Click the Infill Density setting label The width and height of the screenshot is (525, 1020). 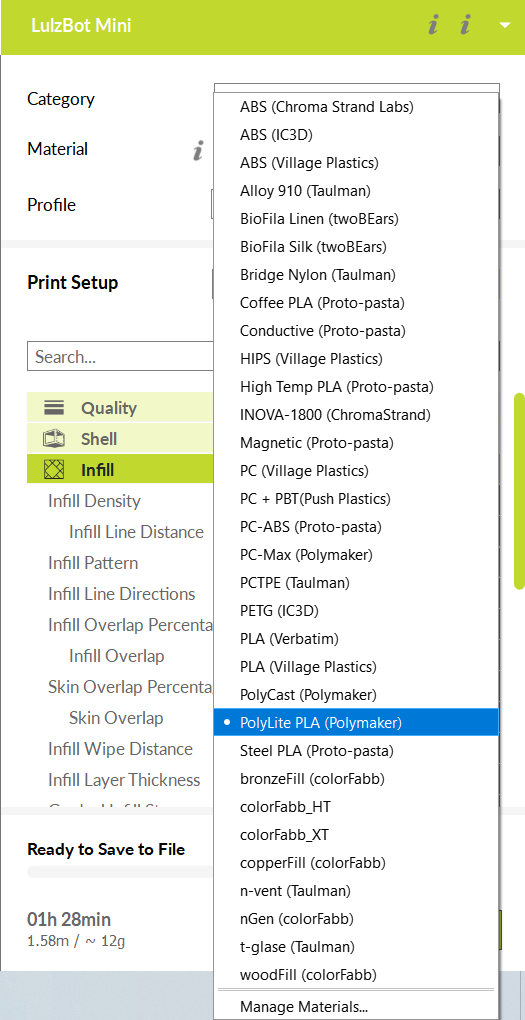coord(94,502)
